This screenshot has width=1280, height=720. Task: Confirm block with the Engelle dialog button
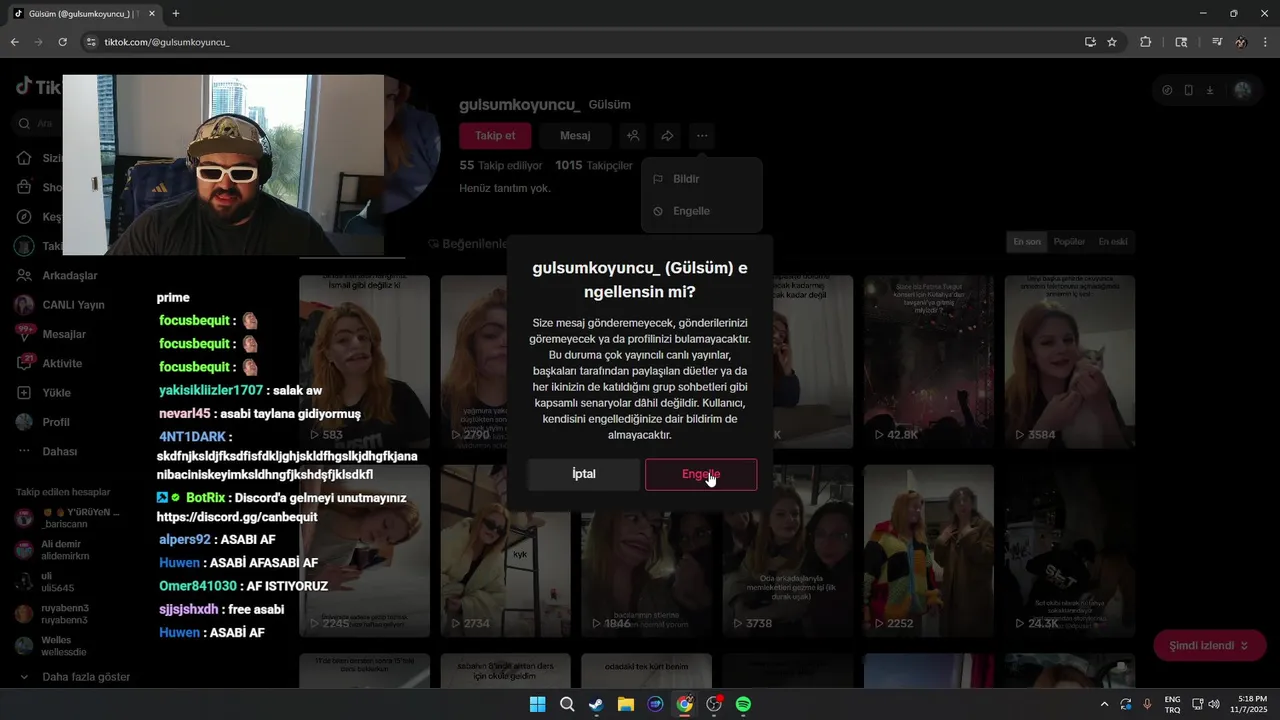click(x=701, y=474)
